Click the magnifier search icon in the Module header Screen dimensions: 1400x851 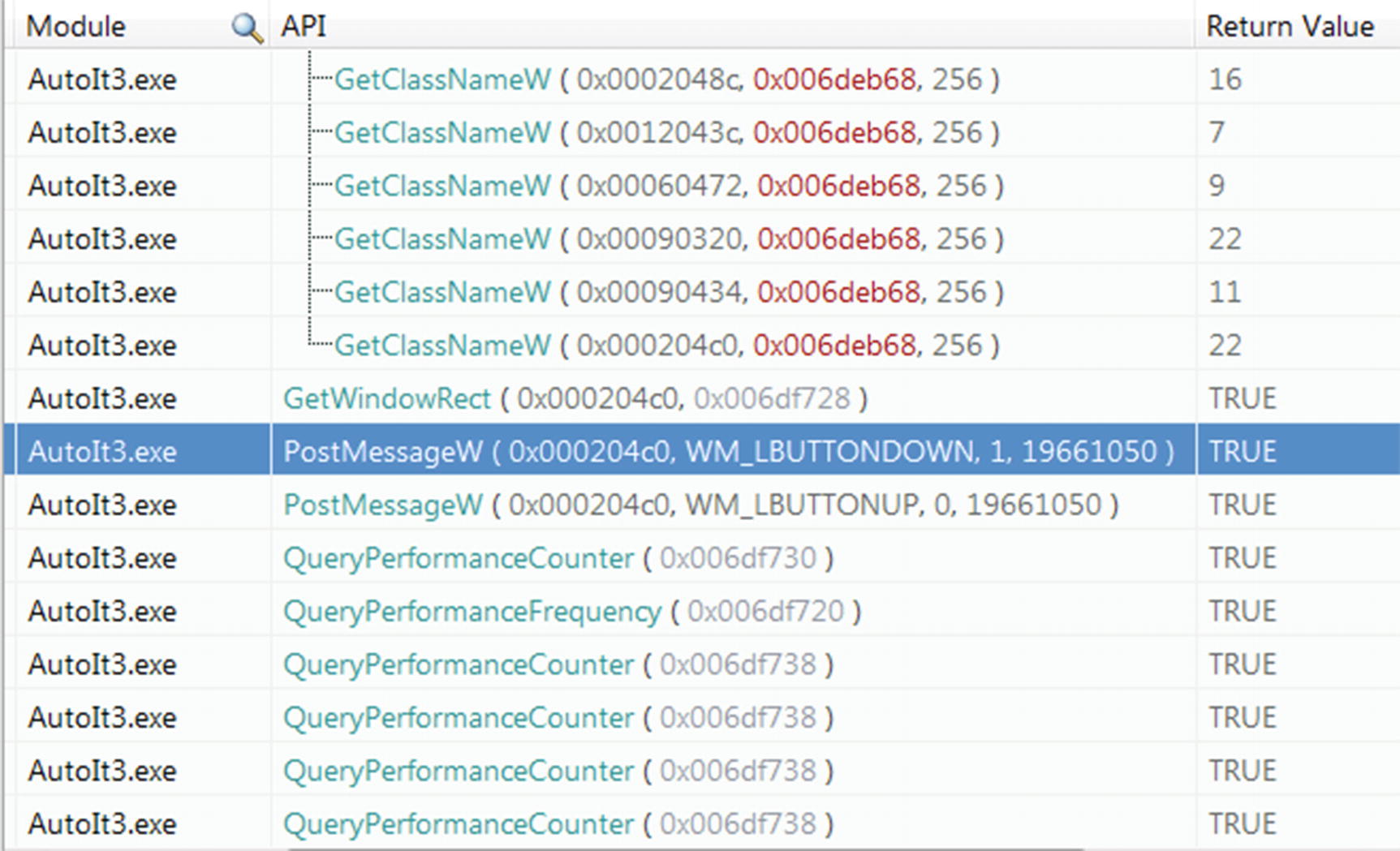point(247,28)
